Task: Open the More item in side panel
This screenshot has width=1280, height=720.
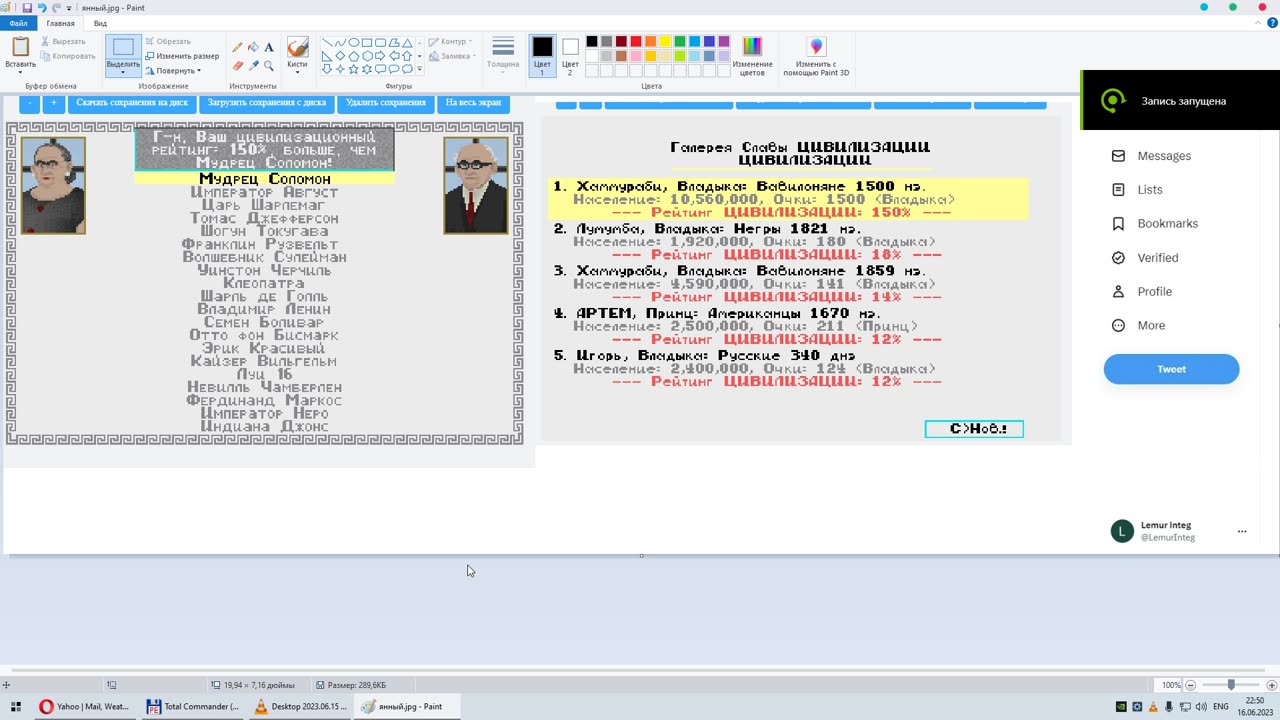Action: point(1138,326)
